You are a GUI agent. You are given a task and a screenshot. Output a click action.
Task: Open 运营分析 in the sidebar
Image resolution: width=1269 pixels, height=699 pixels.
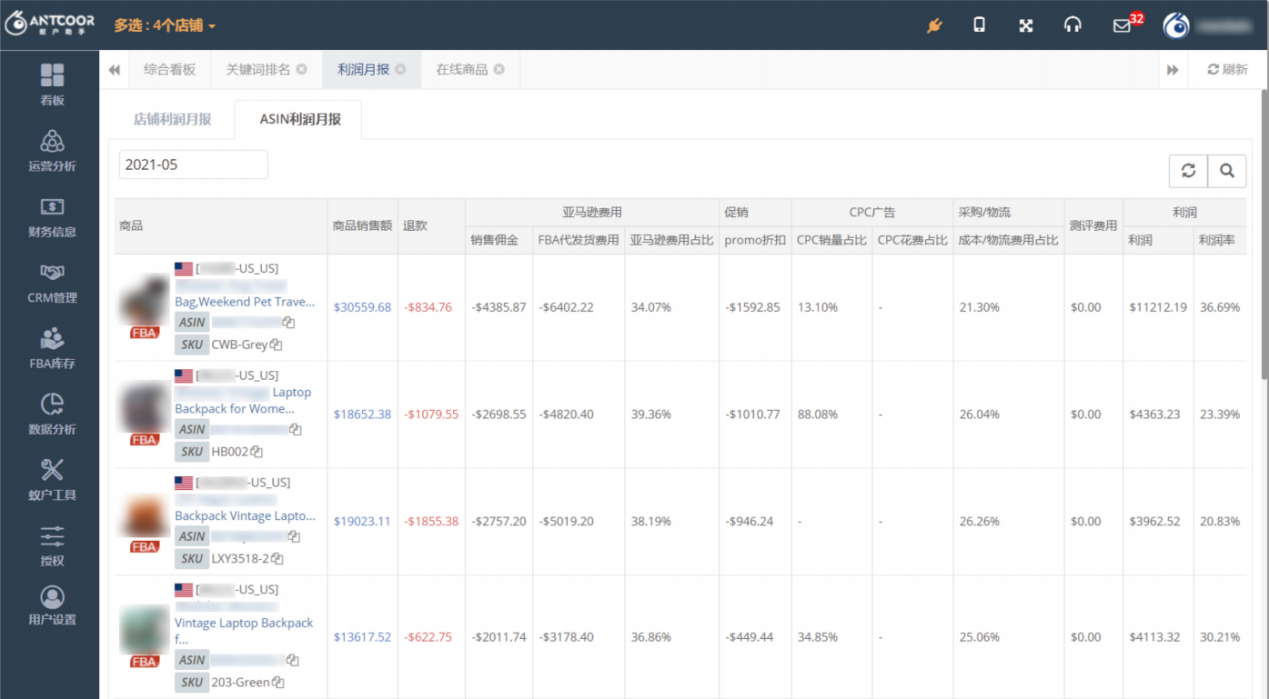pyautogui.click(x=52, y=150)
